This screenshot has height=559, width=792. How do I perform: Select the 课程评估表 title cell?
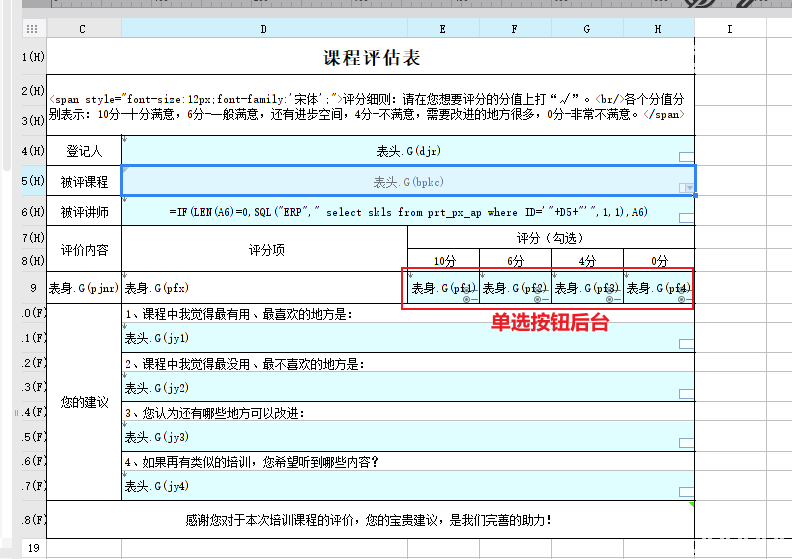(x=371, y=57)
